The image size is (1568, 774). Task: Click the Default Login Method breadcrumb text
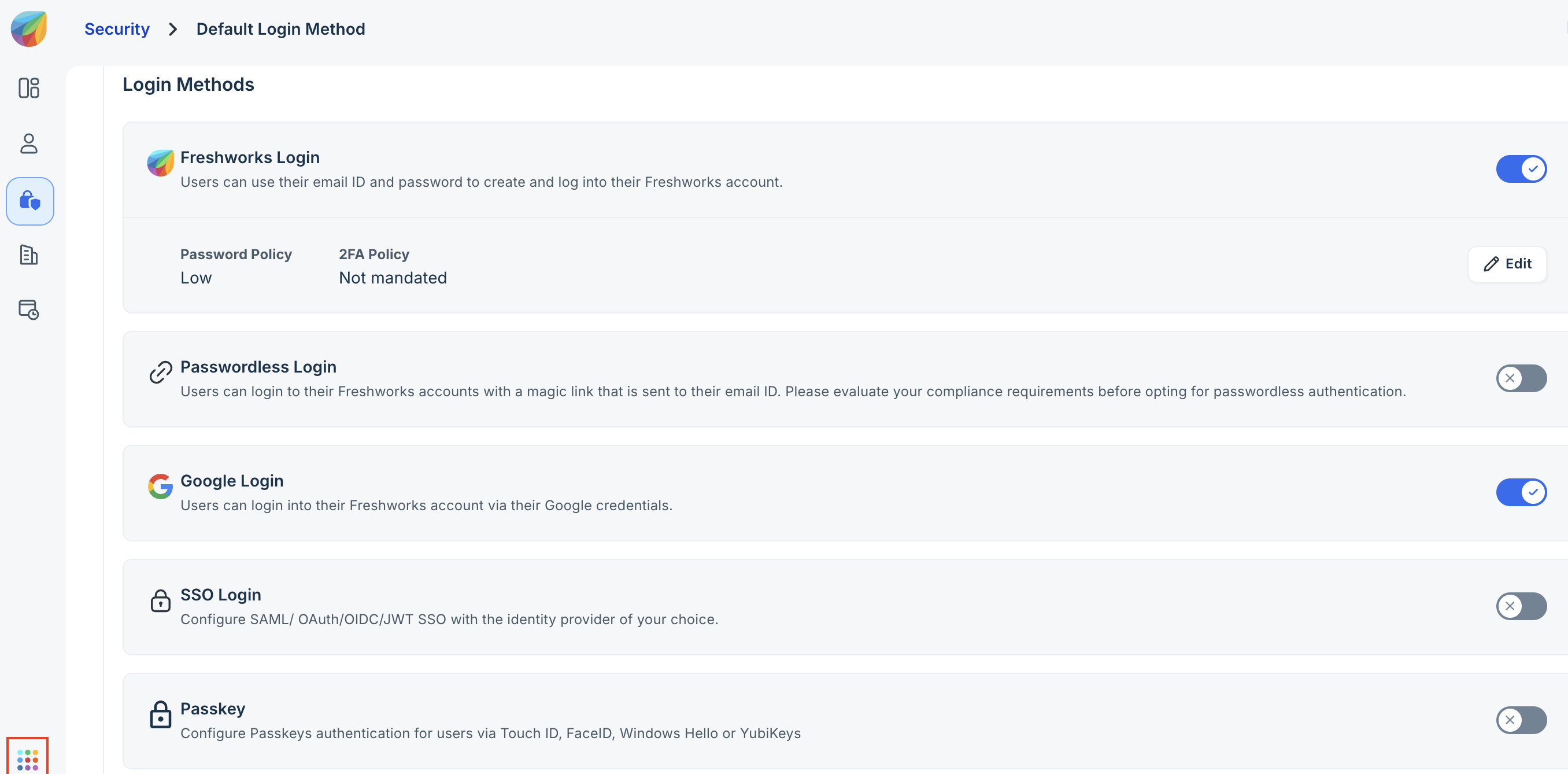[280, 28]
